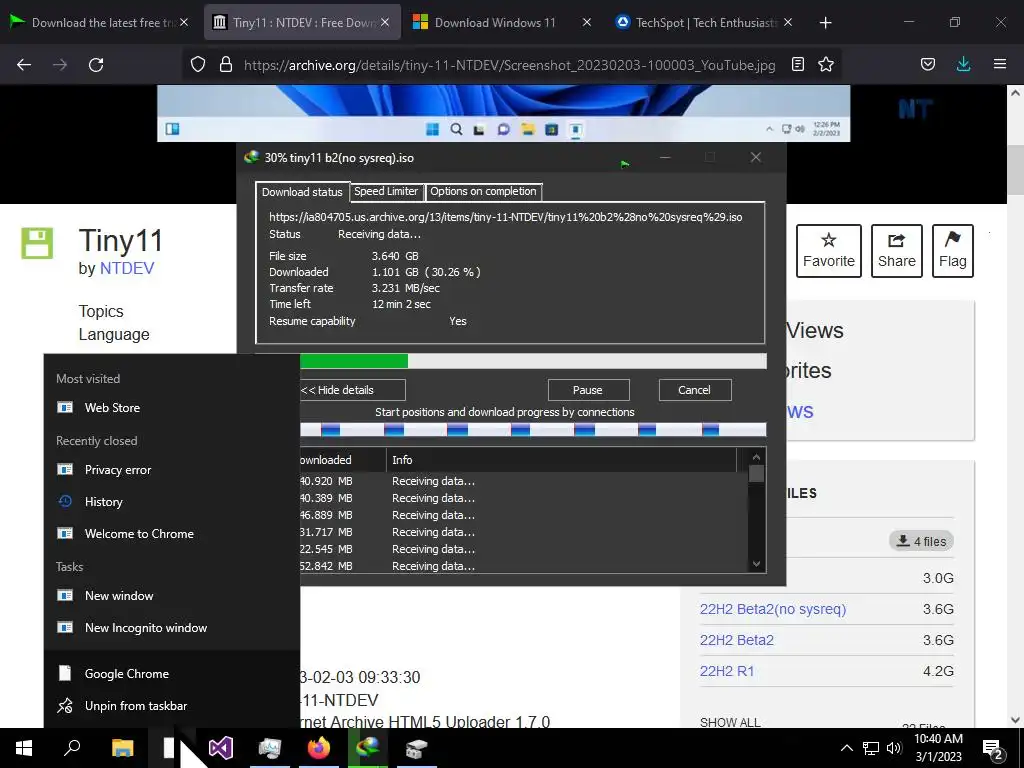
Task: Open Firefox hamburger menu
Action: click(x=1000, y=64)
